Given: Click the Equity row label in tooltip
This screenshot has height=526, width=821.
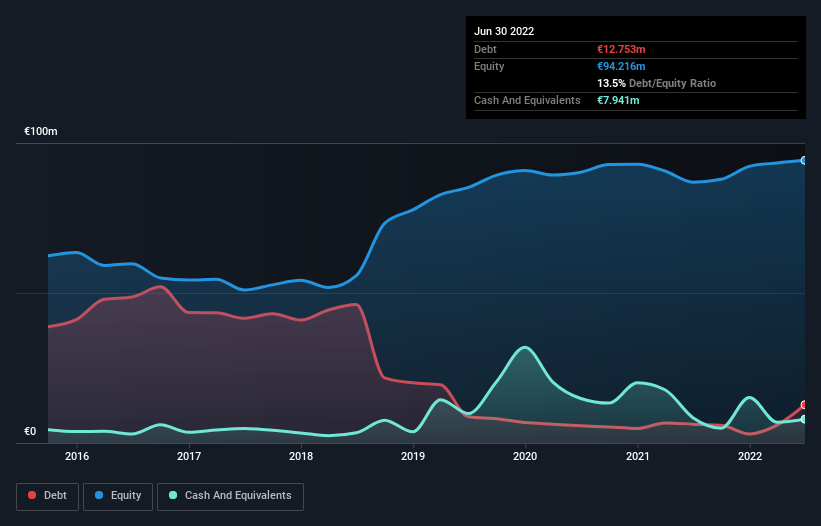Looking at the screenshot, I should tap(489, 66).
